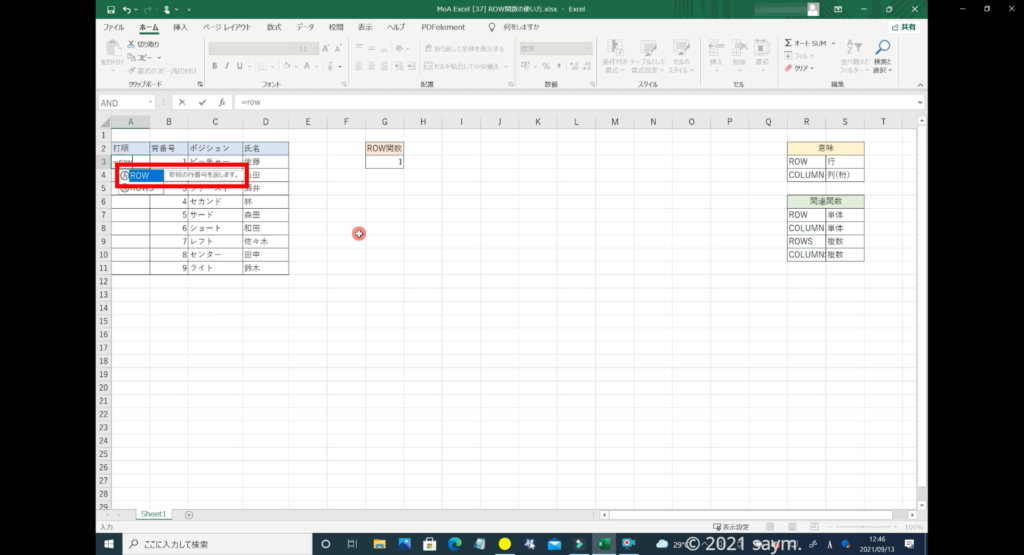Open Excel from the Windows taskbar
The image size is (1024, 555).
(604, 544)
